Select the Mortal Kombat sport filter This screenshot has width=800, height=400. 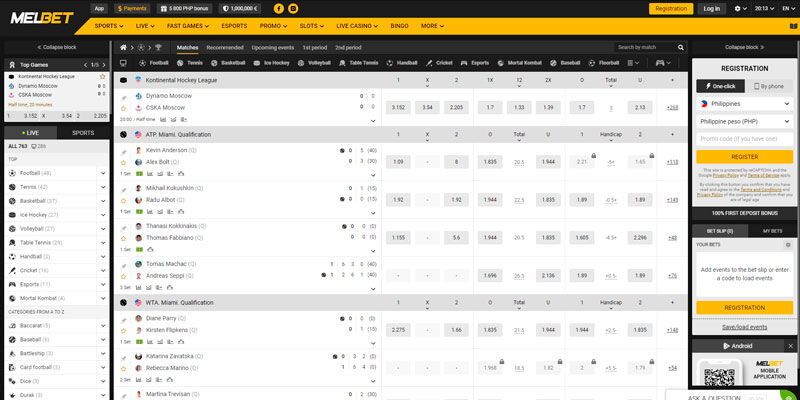tap(519, 63)
